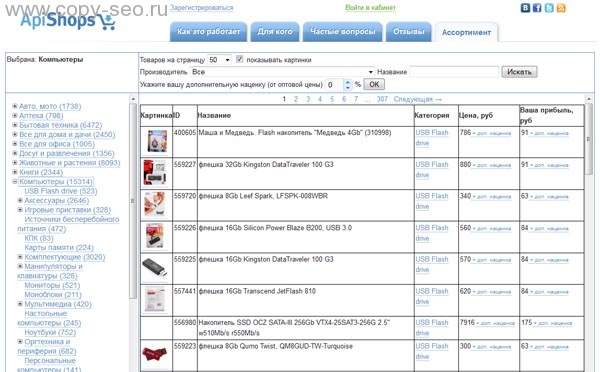Select 'Моноблоки (211)' category
Viewport: 600px width, 372px height.
pyautogui.click(x=53, y=295)
